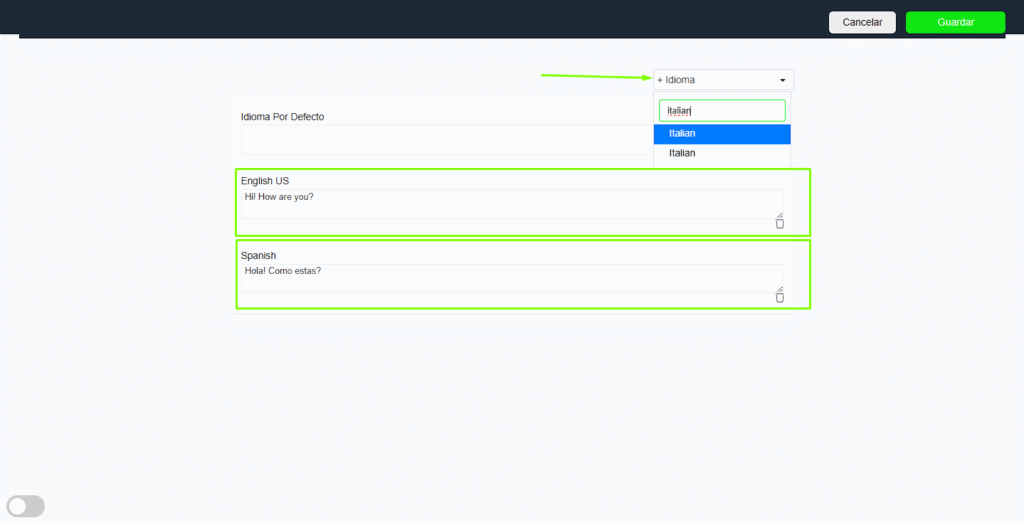Viewport: 1024px width, 523px height.
Task: Save changes with the Guardar button
Action: coord(955,22)
